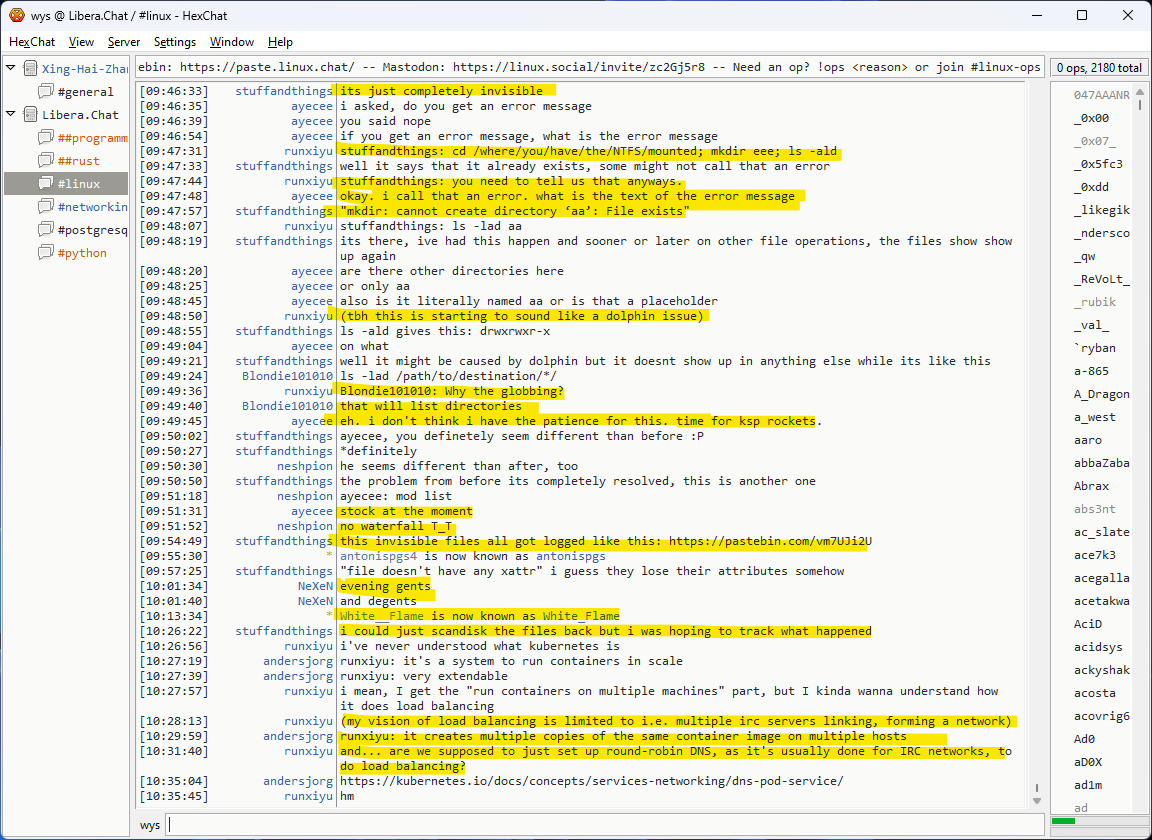Viewport: 1152px width, 840px height.
Task: Click the #python channel chat icon
Action: (x=46, y=253)
